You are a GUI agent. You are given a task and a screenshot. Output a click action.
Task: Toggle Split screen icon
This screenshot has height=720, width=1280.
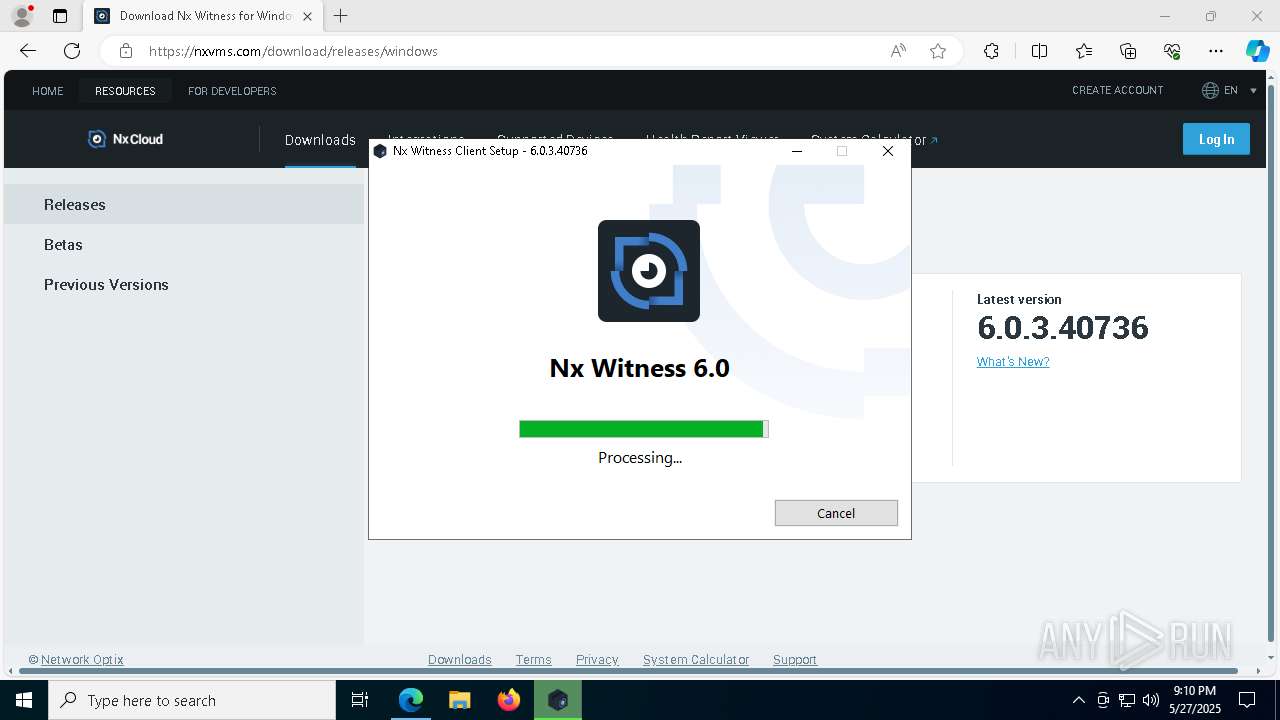[1039, 51]
